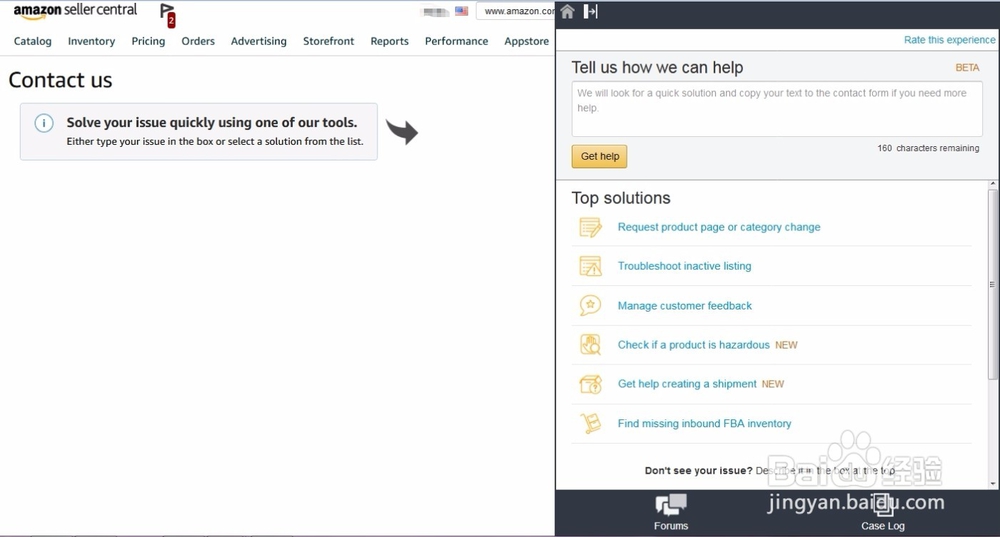Open Request product page or category change

pyautogui.click(x=719, y=227)
